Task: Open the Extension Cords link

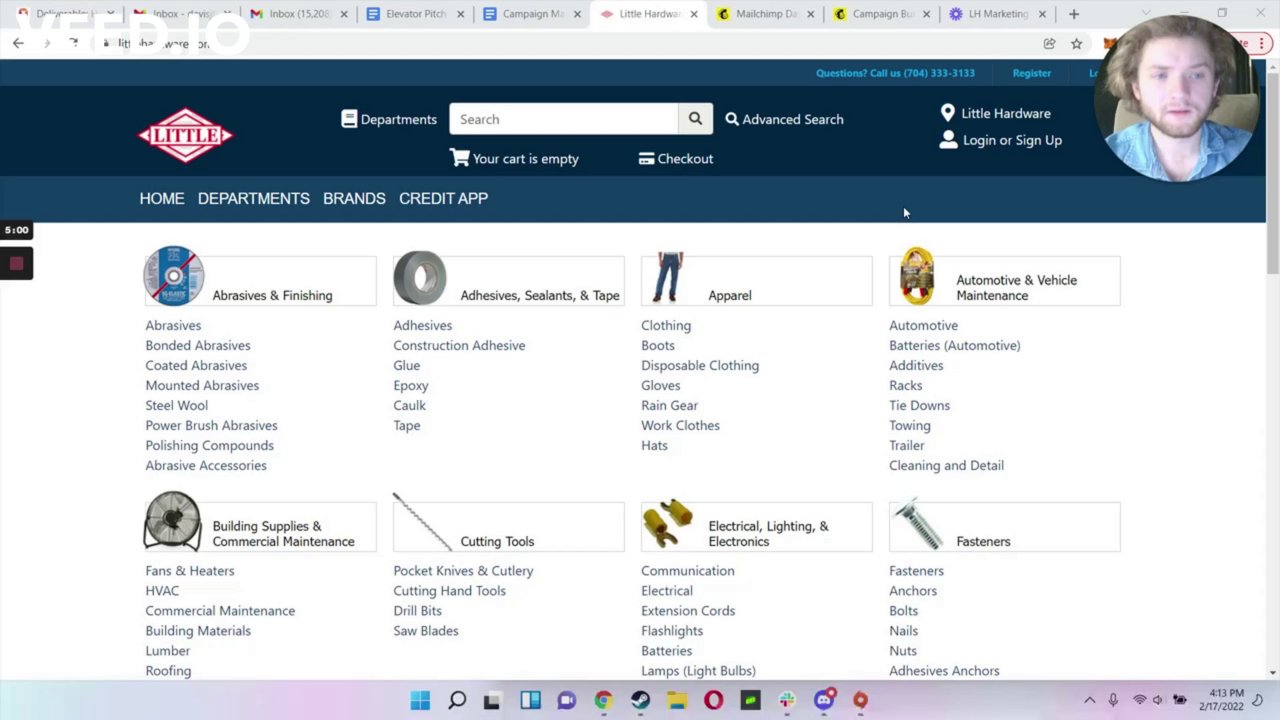Action: click(x=688, y=610)
